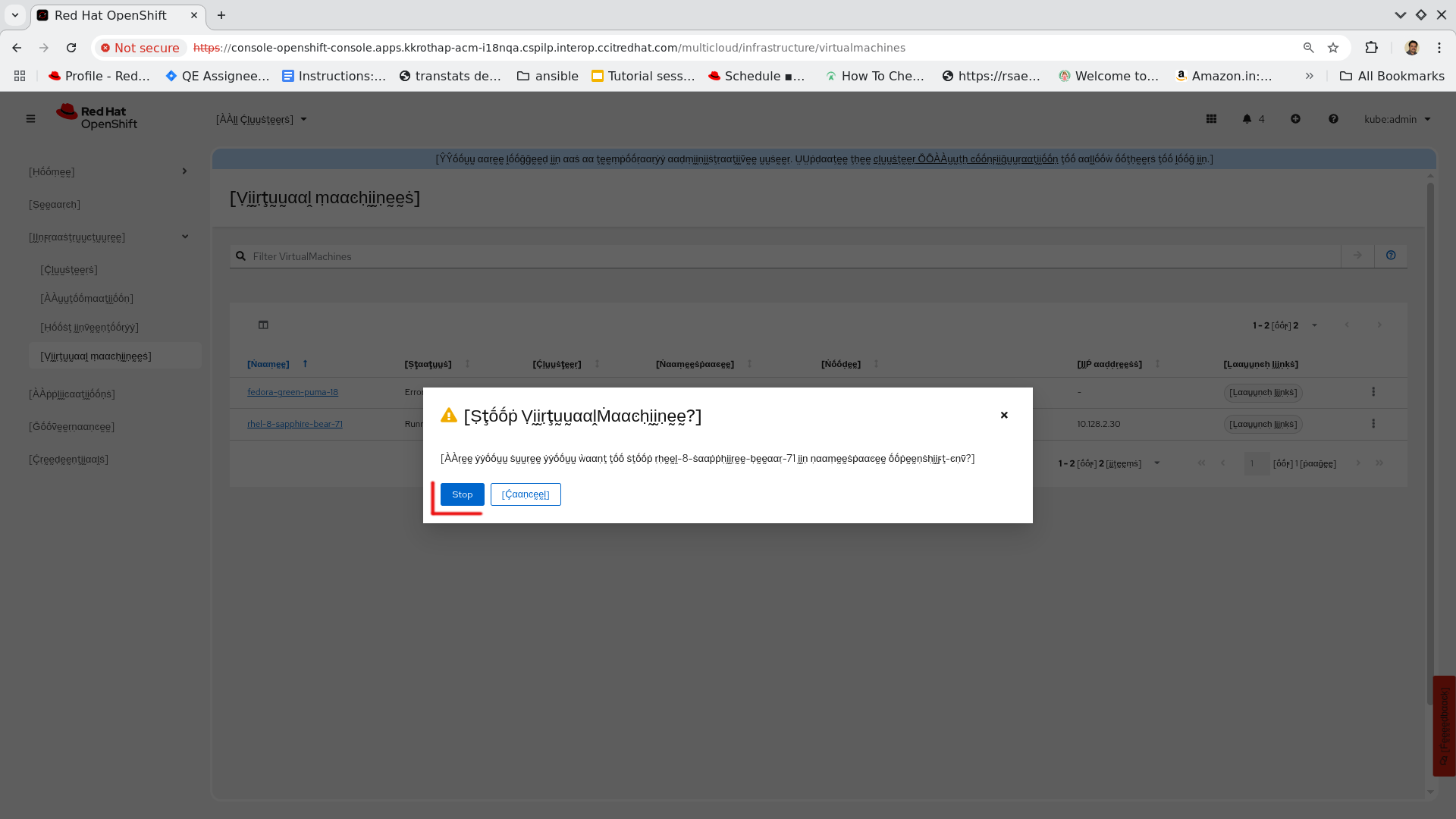The height and width of the screenshot is (819, 1456).
Task: Toggle the hamburger navigation menu
Action: 30,119
